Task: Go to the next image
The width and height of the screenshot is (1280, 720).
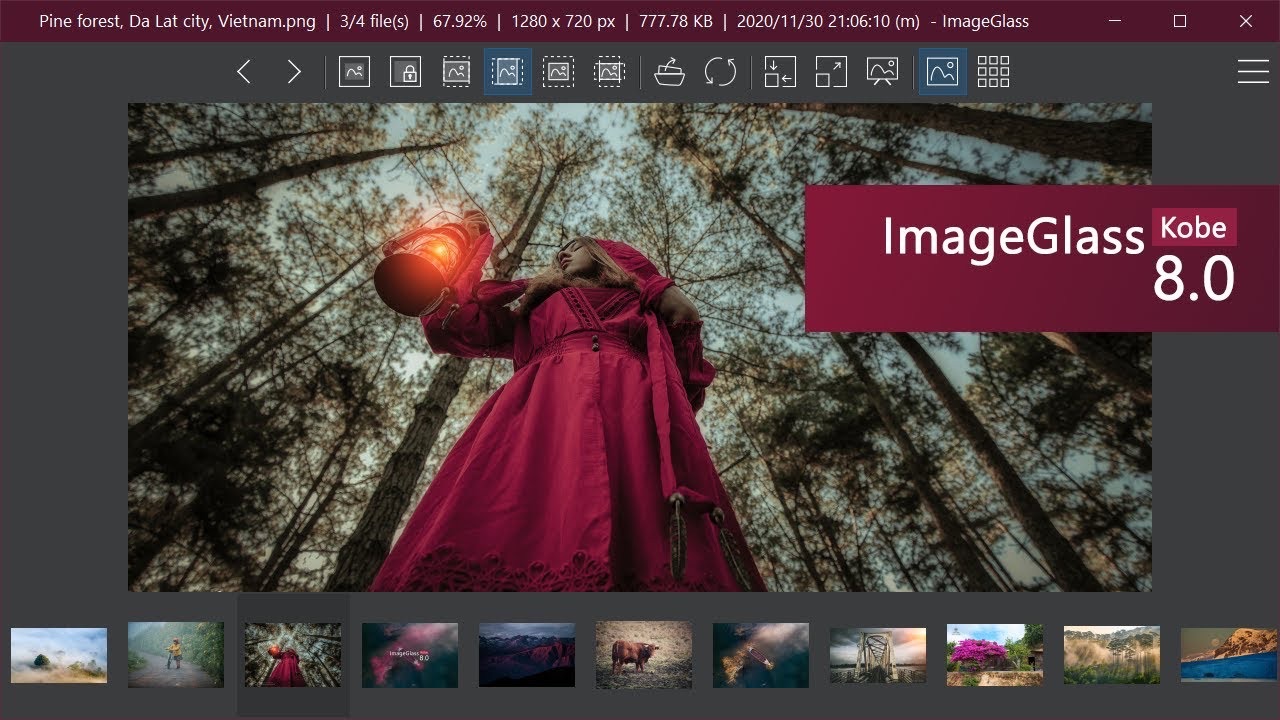Action: 294,72
